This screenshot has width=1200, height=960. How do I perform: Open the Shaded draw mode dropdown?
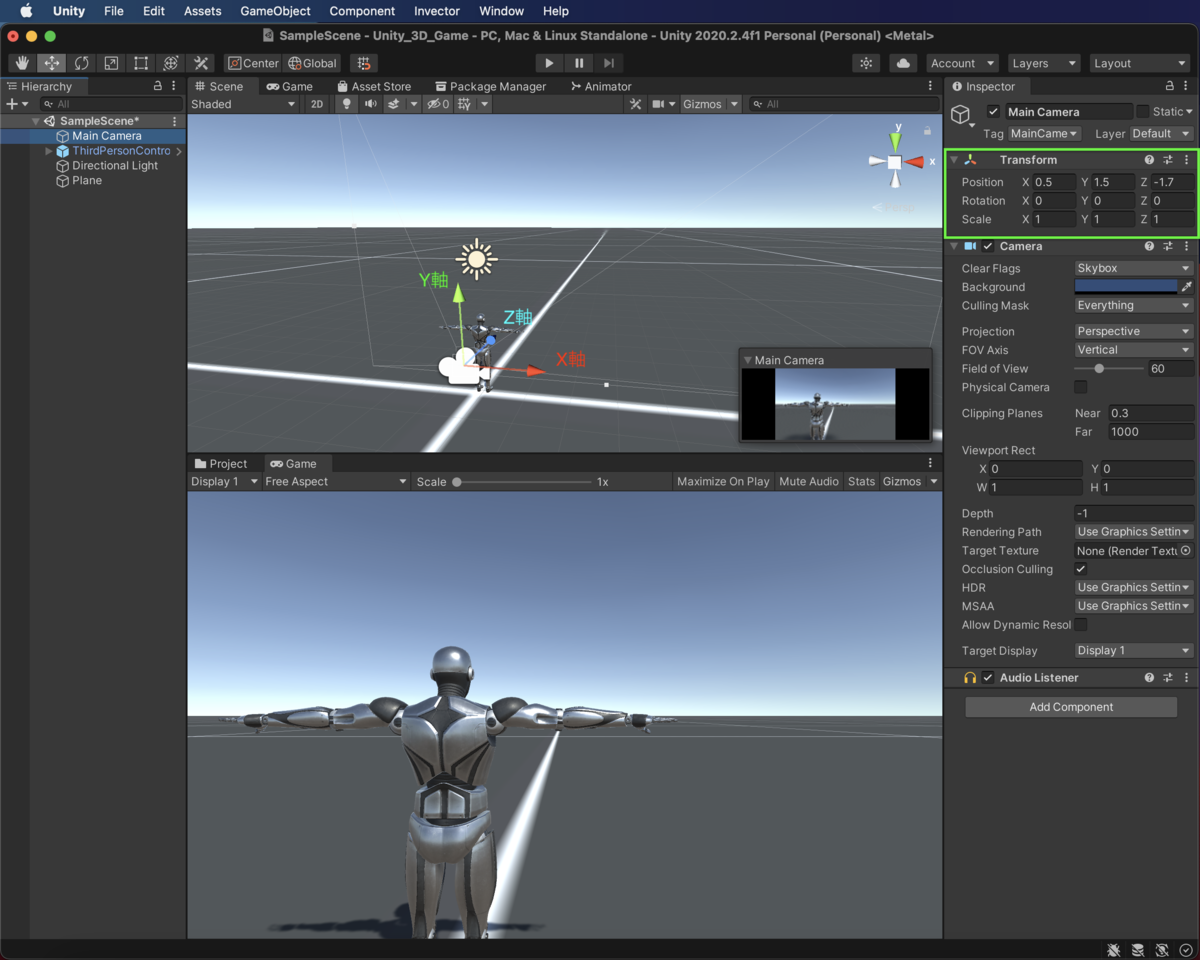click(x=243, y=104)
